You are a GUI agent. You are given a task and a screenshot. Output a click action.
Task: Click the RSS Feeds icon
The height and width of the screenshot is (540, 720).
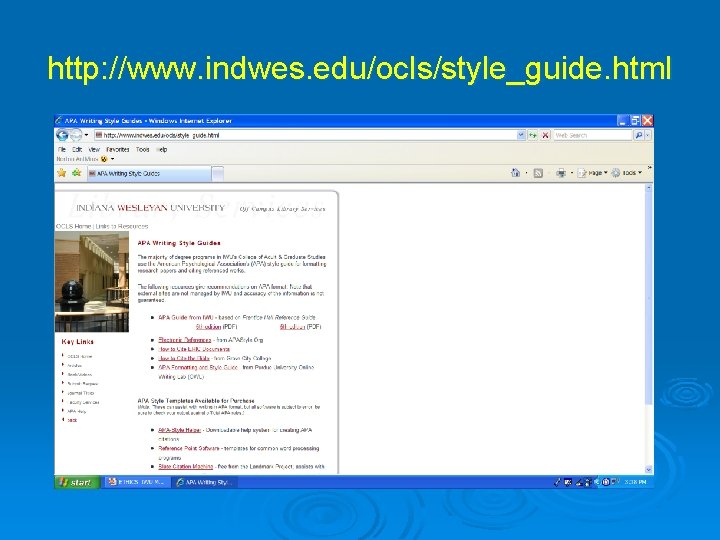point(538,173)
